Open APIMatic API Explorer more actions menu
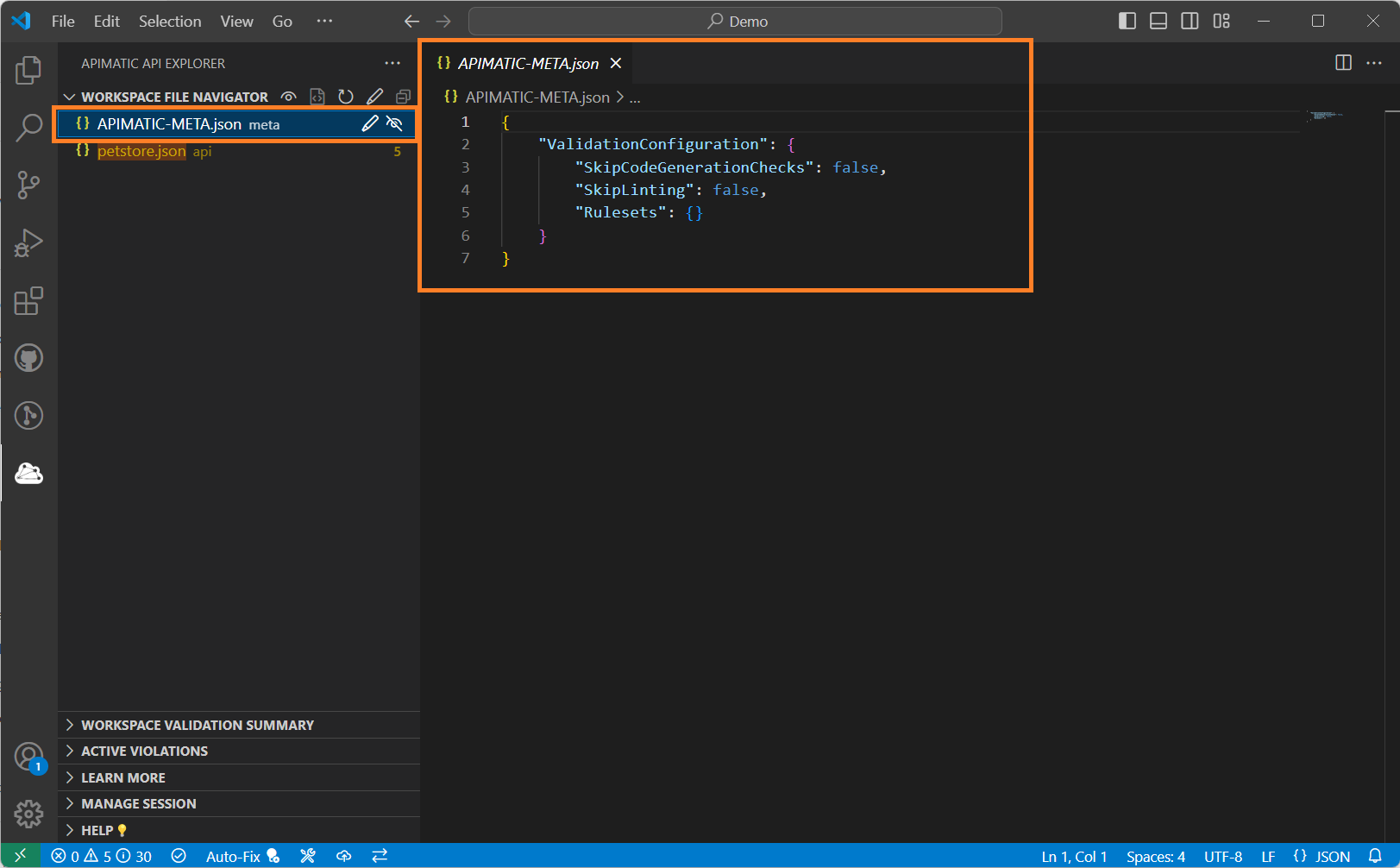This screenshot has width=1400, height=868. 392,63
